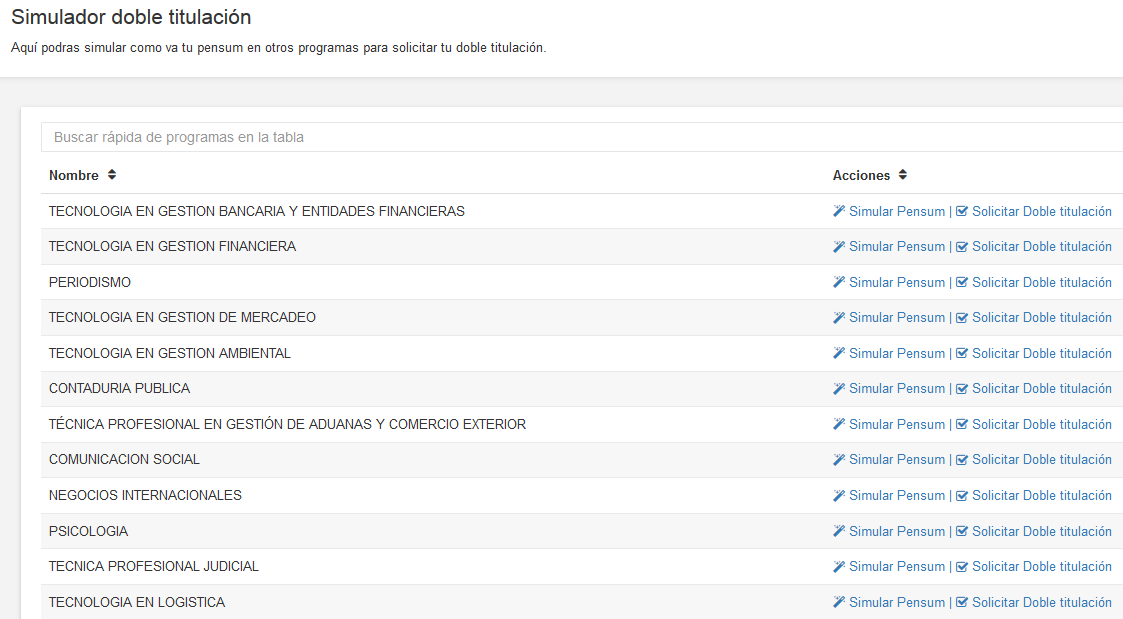Click check-square icon for TECNOLOGIA EN LOGISTICA
The width and height of the screenshot is (1123, 619).
coord(962,602)
